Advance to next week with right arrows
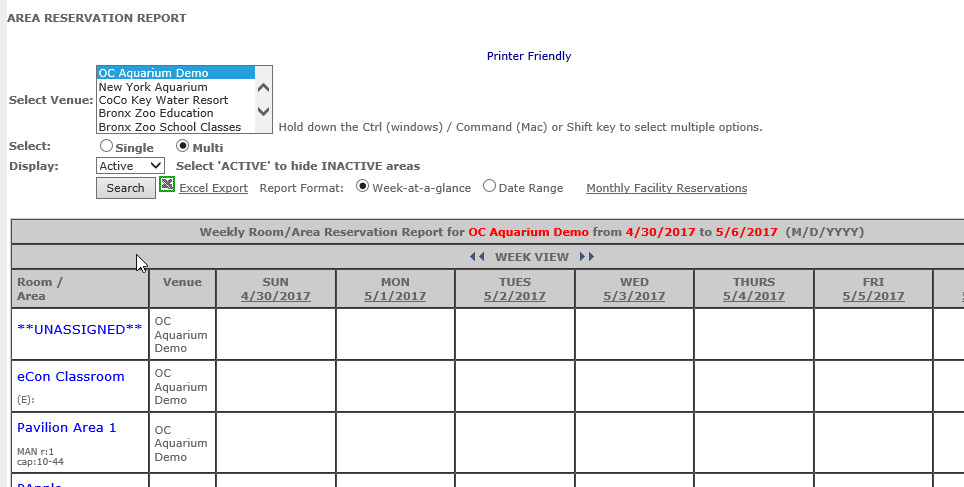This screenshot has width=964, height=487. click(x=587, y=257)
